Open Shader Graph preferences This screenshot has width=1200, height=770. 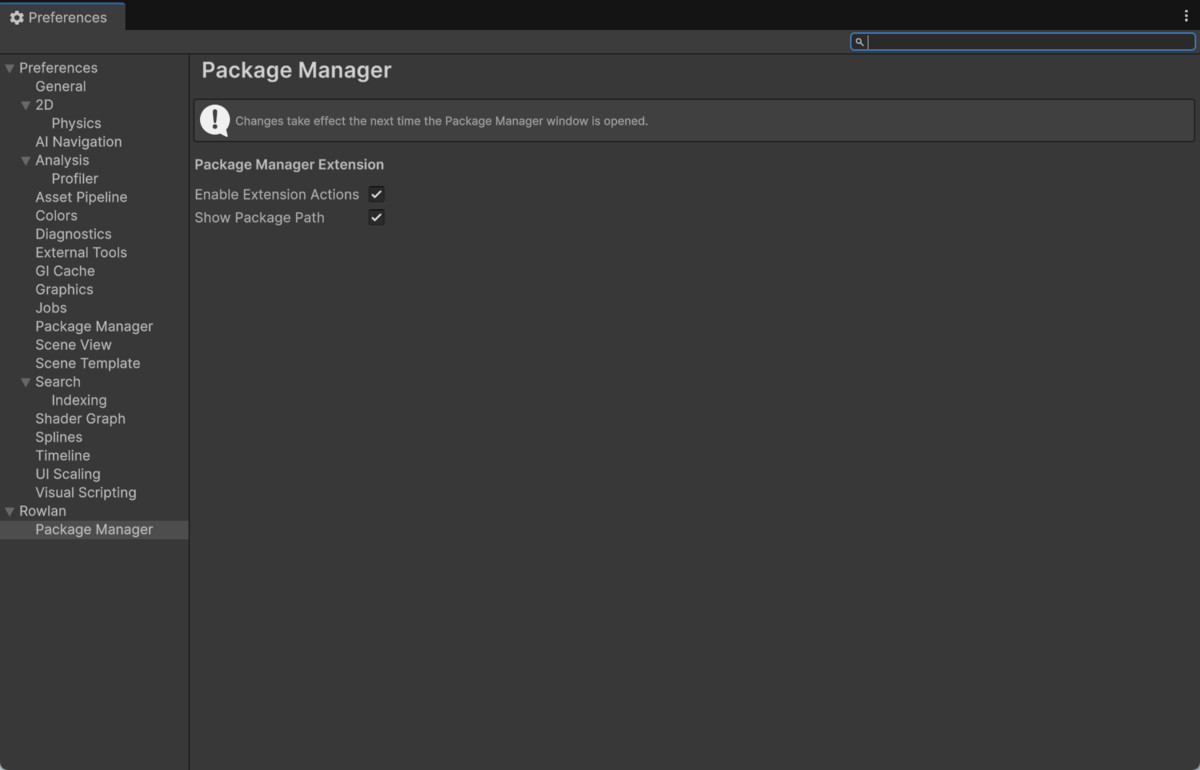(80, 418)
